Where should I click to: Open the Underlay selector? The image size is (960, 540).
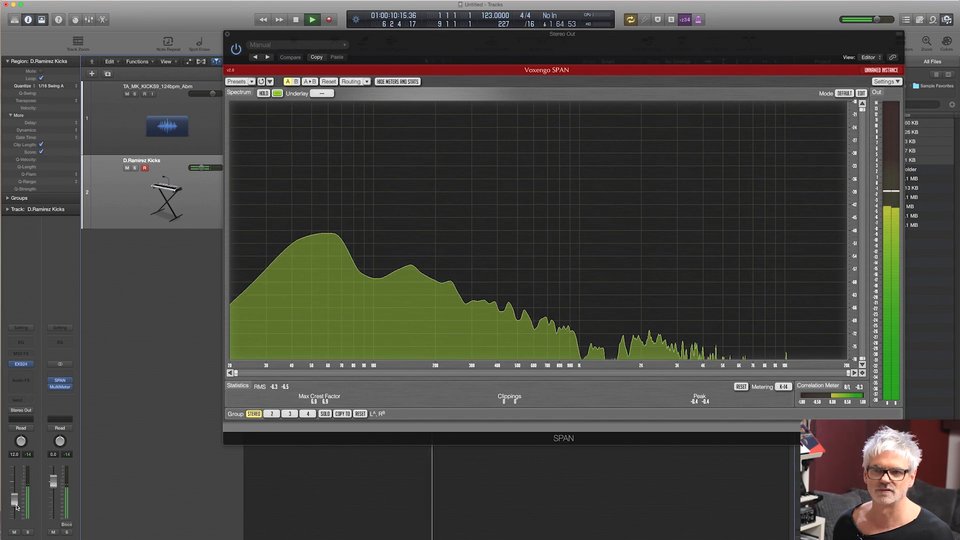[x=322, y=93]
